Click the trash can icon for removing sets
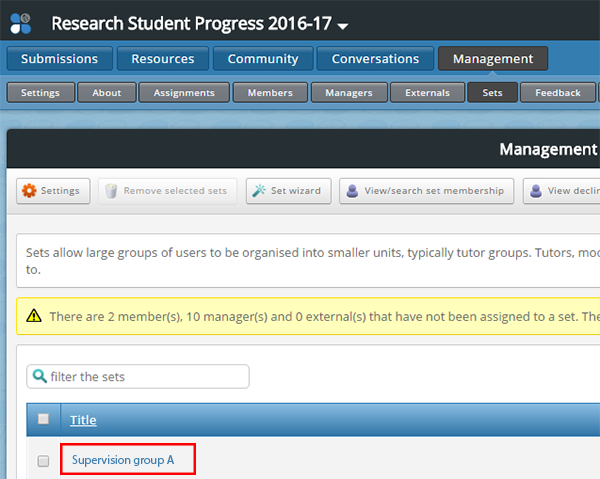 click(x=111, y=191)
